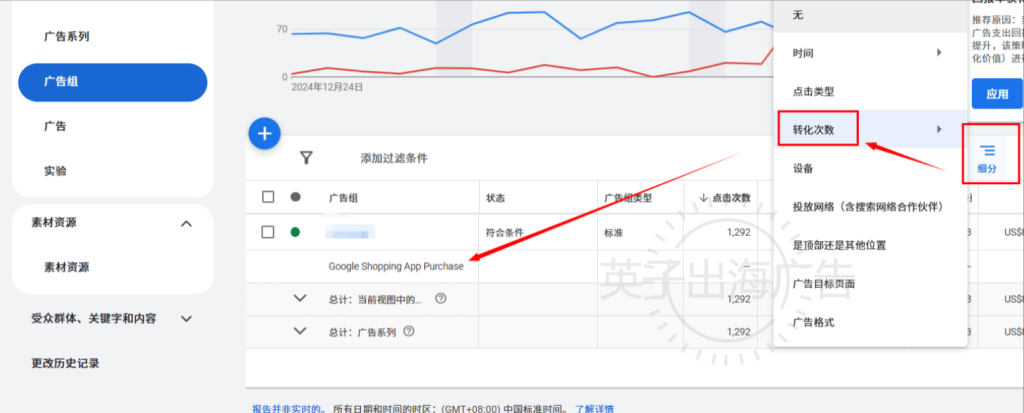Open the 了解详情 link

[x=594, y=408]
